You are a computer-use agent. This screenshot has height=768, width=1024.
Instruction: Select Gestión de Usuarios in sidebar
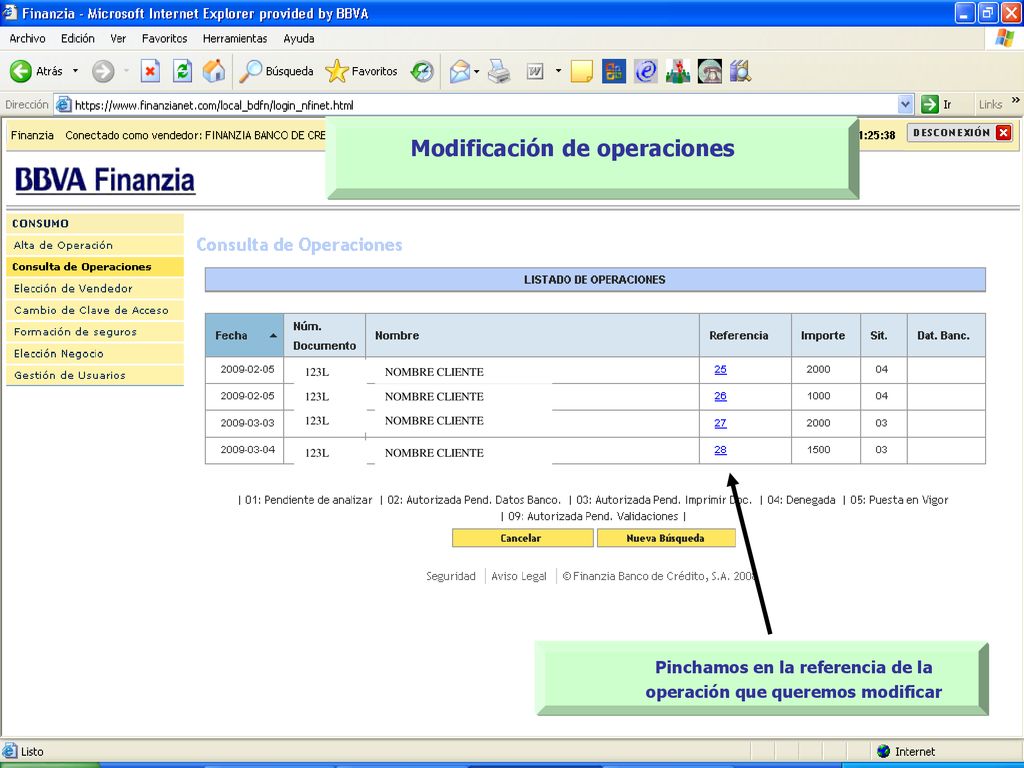95,375
